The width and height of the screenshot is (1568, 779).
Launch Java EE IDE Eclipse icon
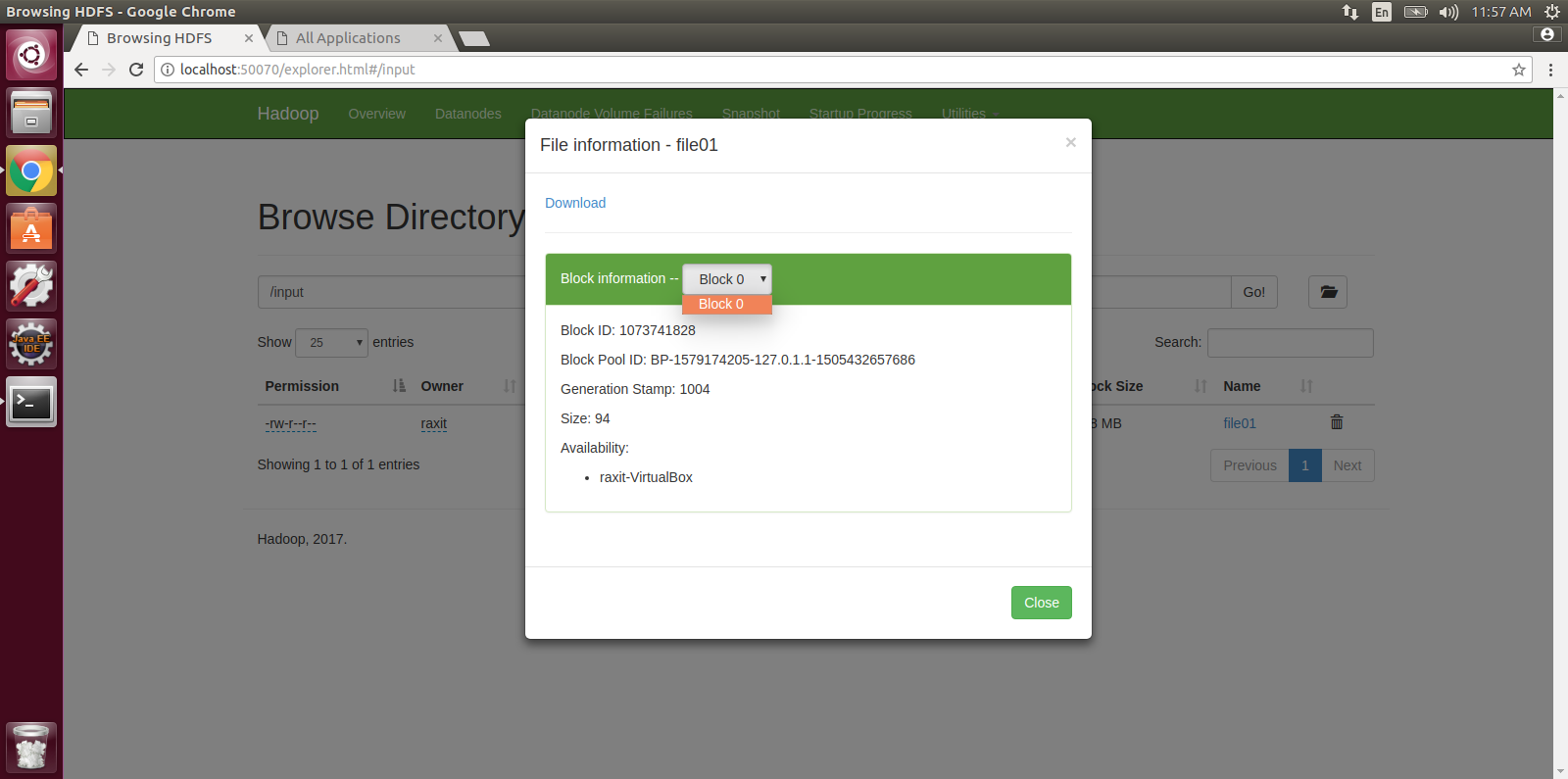click(x=31, y=344)
